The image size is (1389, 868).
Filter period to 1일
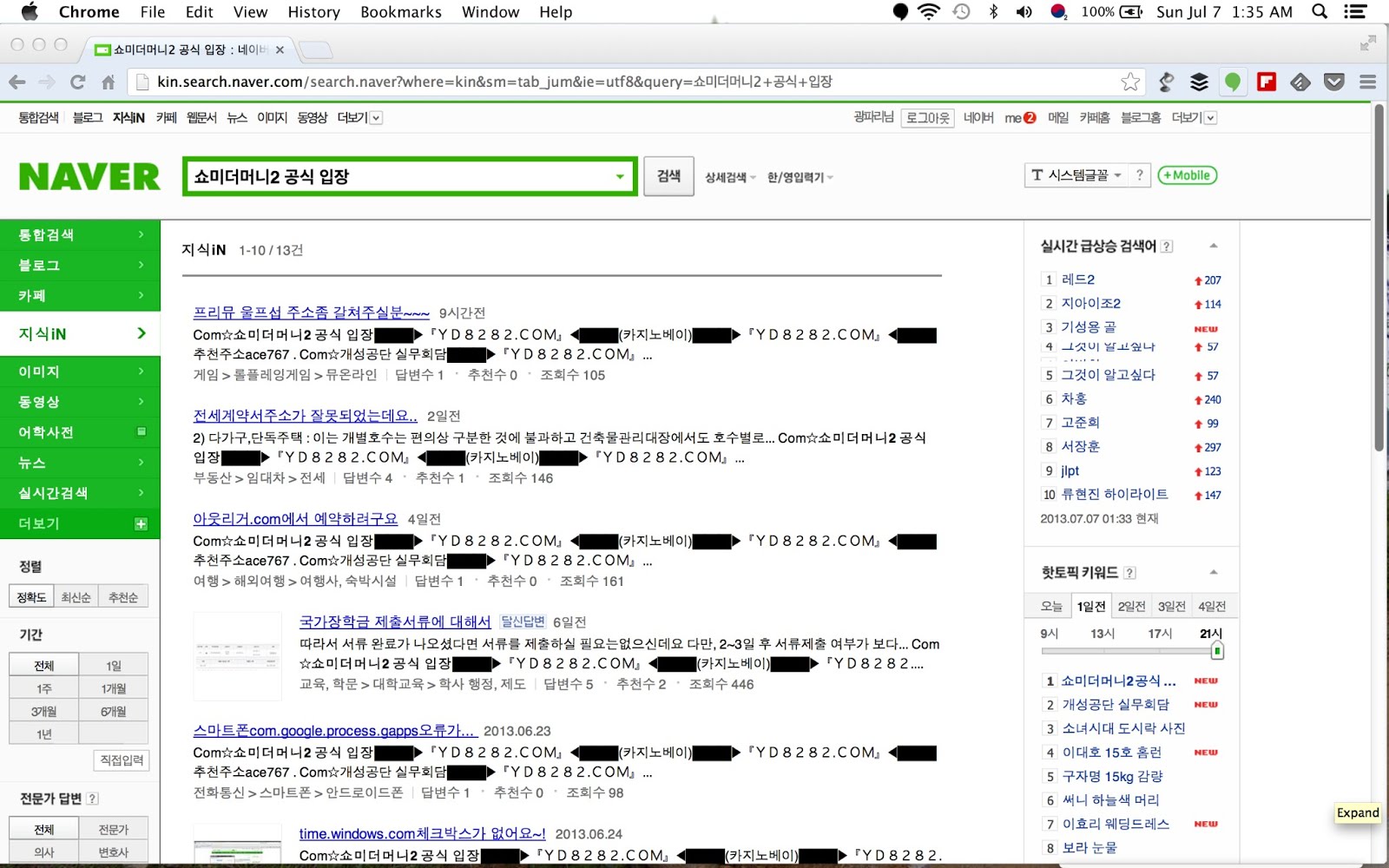click(114, 666)
